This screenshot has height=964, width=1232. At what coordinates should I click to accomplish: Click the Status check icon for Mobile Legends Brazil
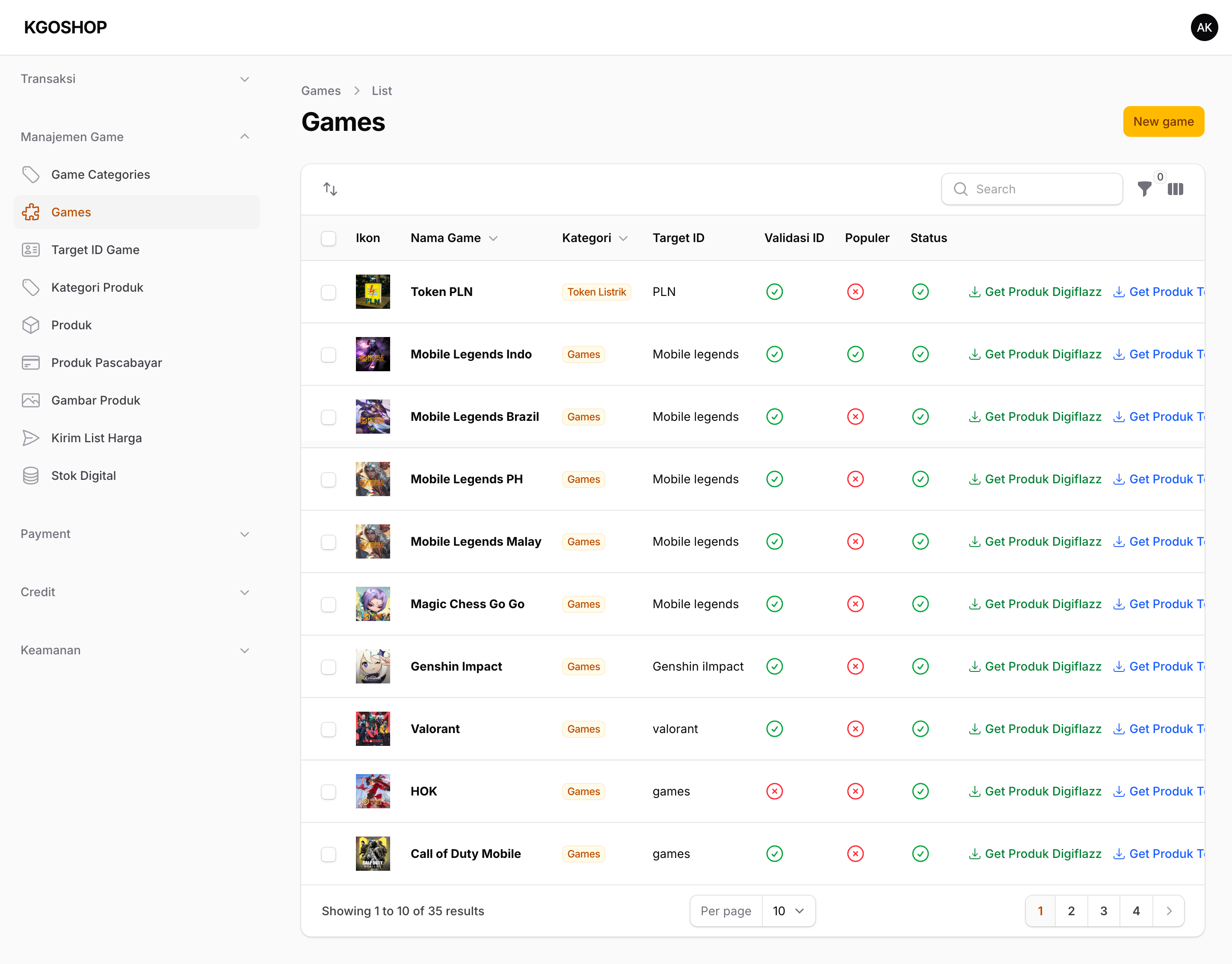coord(920,417)
